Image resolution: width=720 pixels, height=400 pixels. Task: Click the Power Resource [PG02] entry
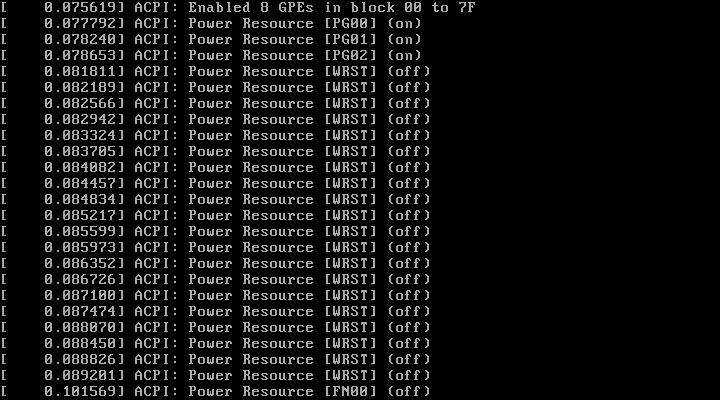click(x=211, y=56)
